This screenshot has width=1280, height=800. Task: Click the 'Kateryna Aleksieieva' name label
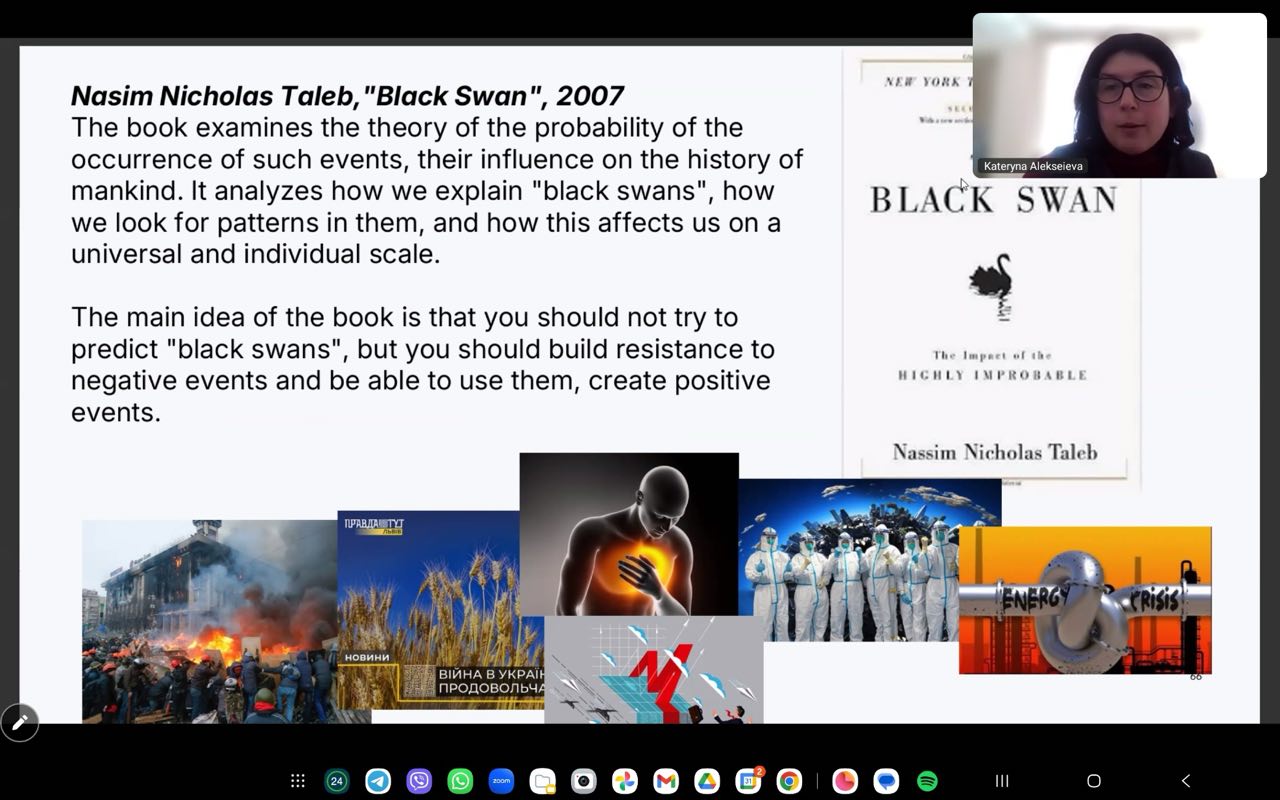(x=1033, y=167)
